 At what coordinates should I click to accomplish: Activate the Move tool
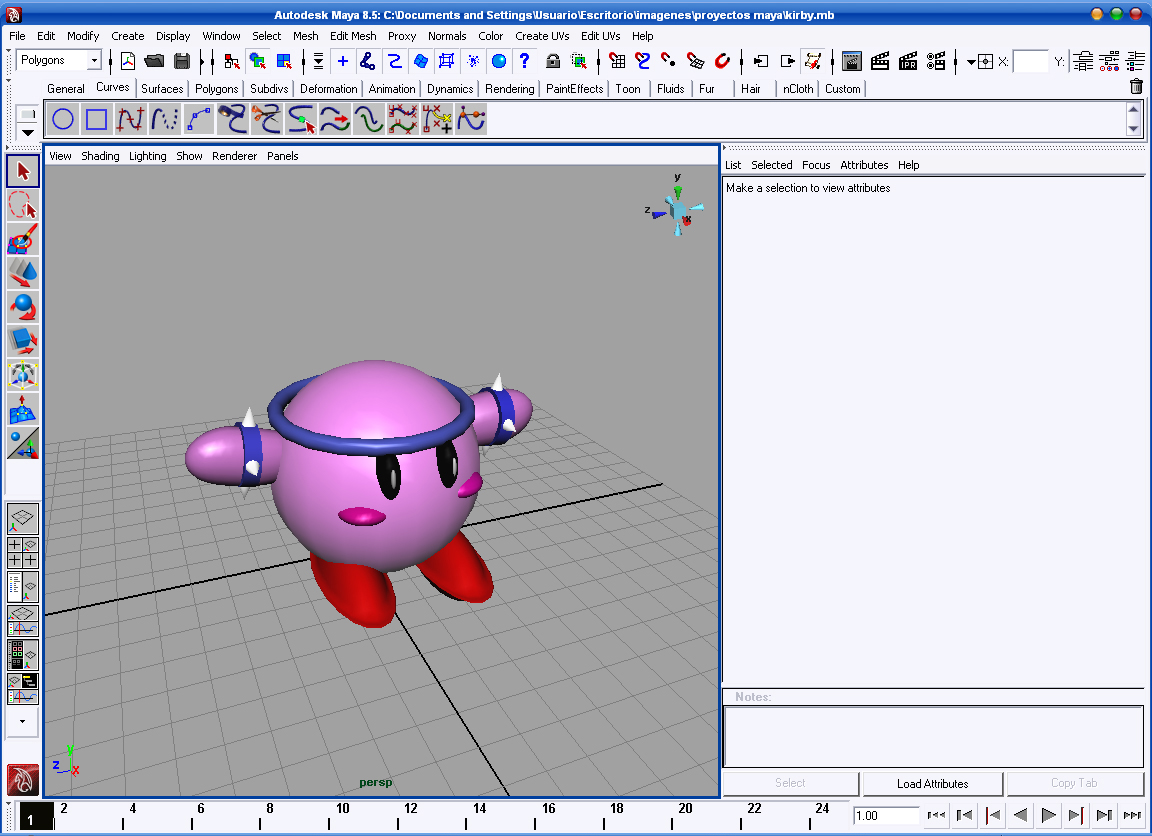(23, 273)
